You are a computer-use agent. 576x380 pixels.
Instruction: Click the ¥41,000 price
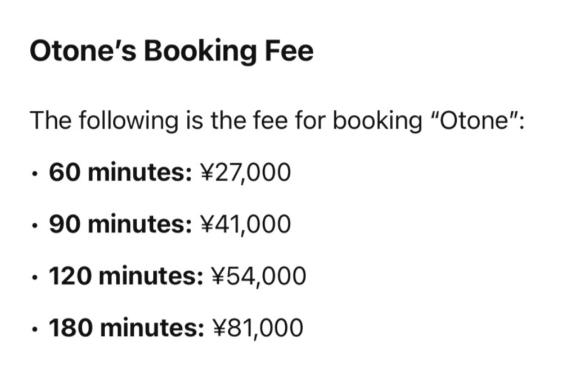point(245,224)
